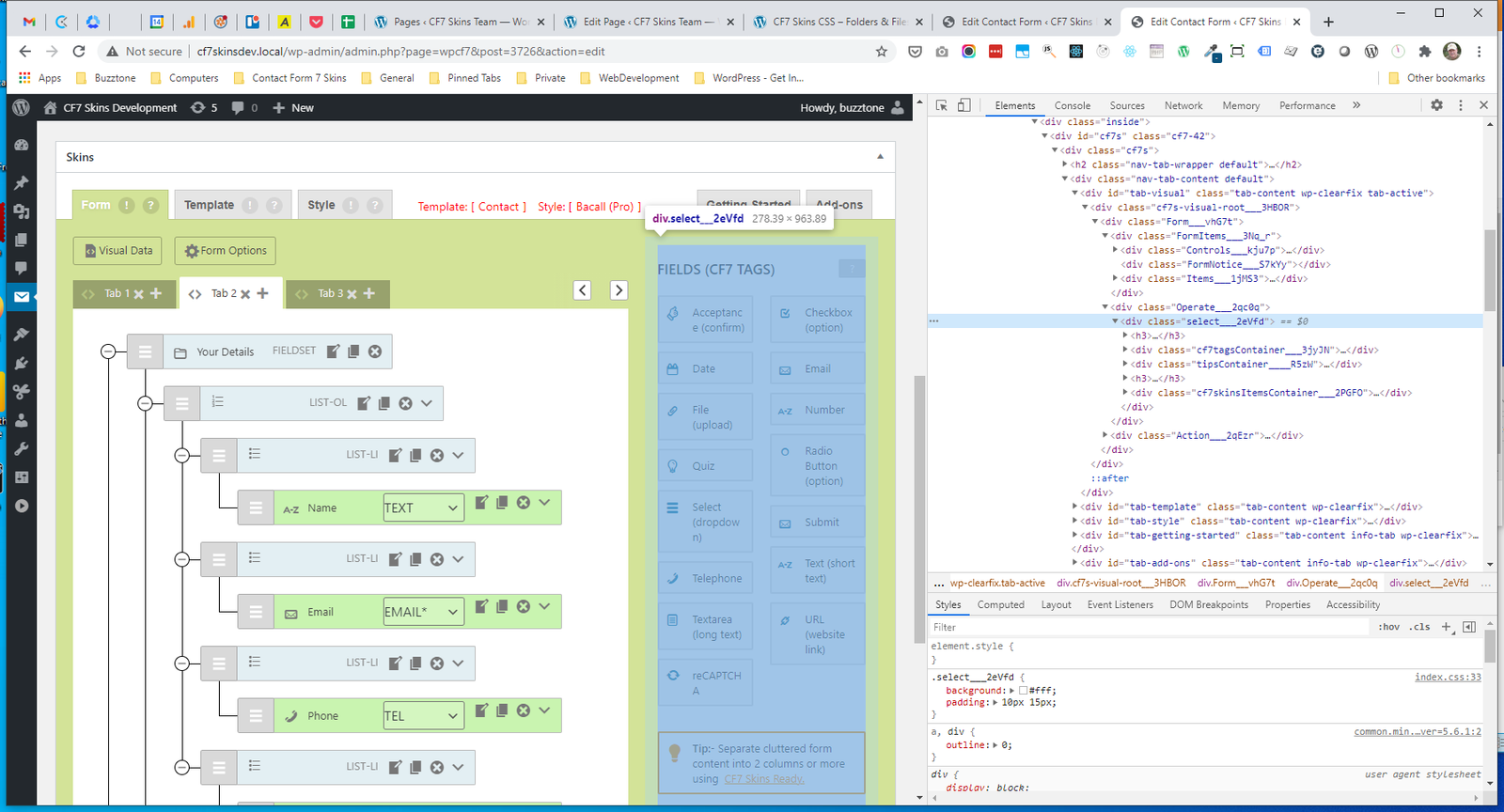Delete the LIST-OL item
This screenshot has height=812, width=1504.
point(405,403)
